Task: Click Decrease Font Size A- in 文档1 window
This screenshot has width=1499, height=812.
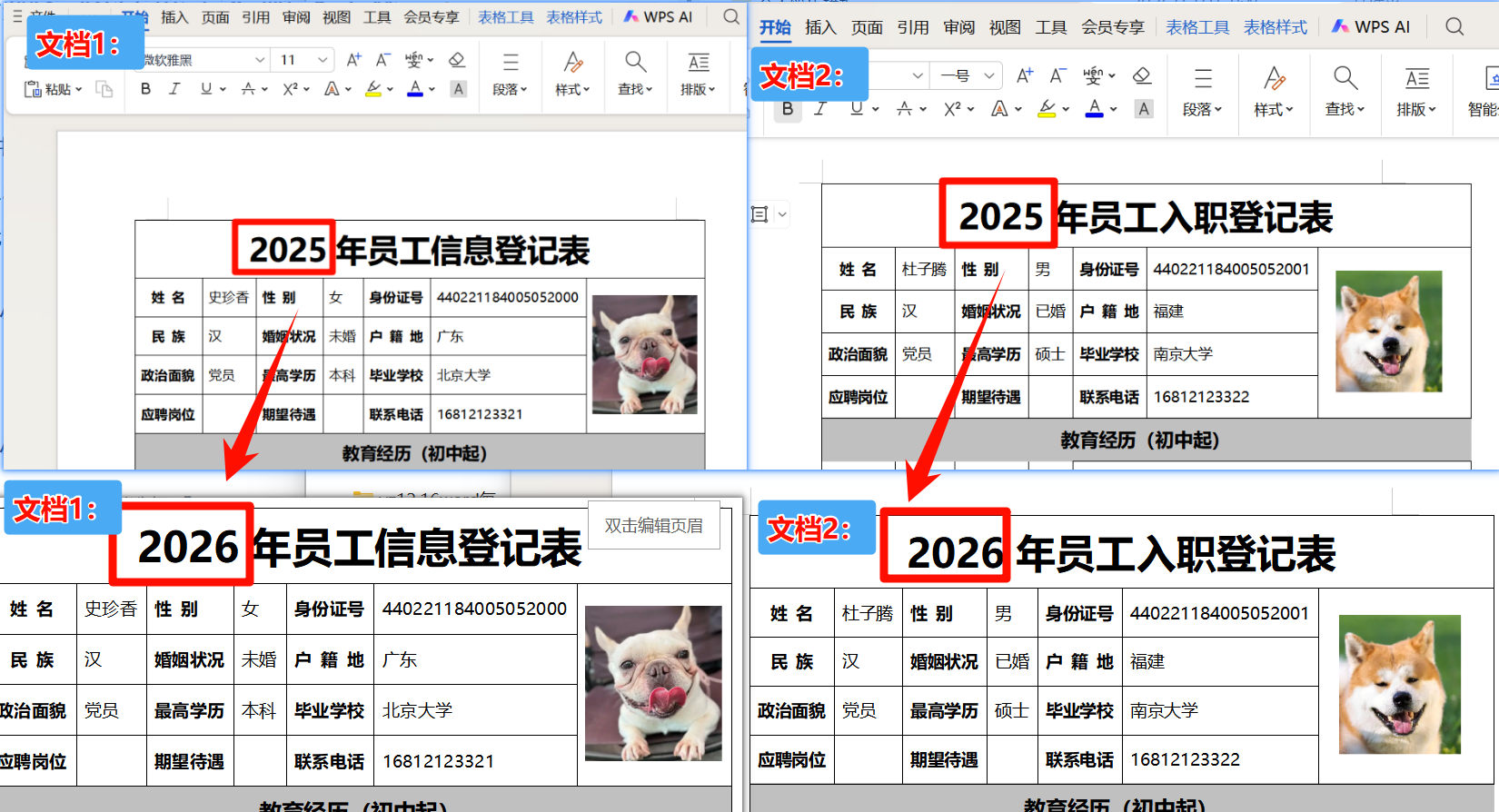Action: click(x=383, y=60)
